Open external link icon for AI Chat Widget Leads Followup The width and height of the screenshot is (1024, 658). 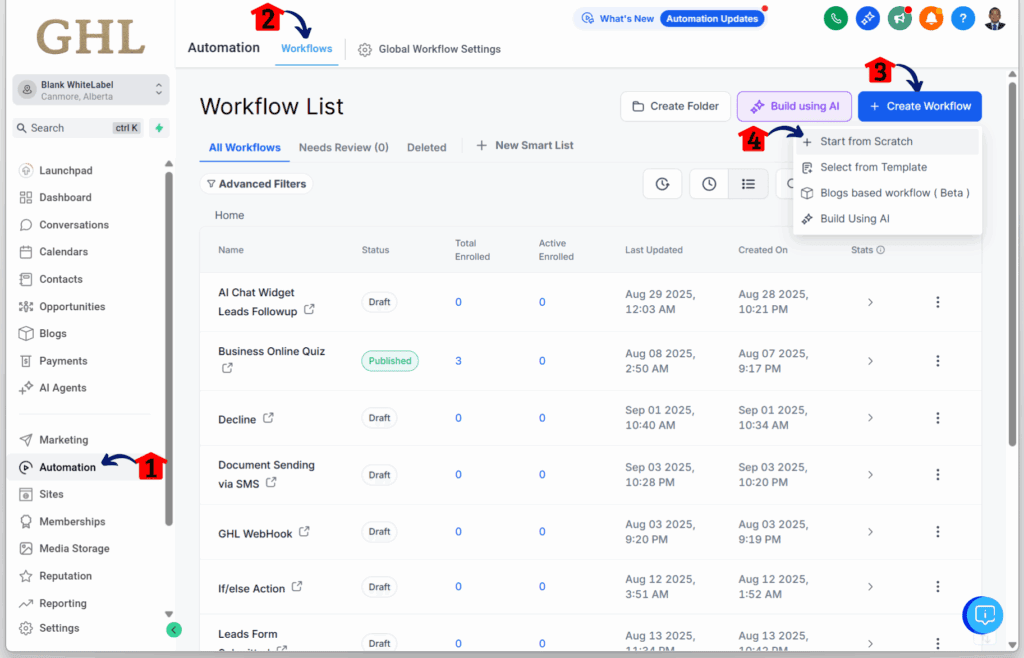pos(310,309)
